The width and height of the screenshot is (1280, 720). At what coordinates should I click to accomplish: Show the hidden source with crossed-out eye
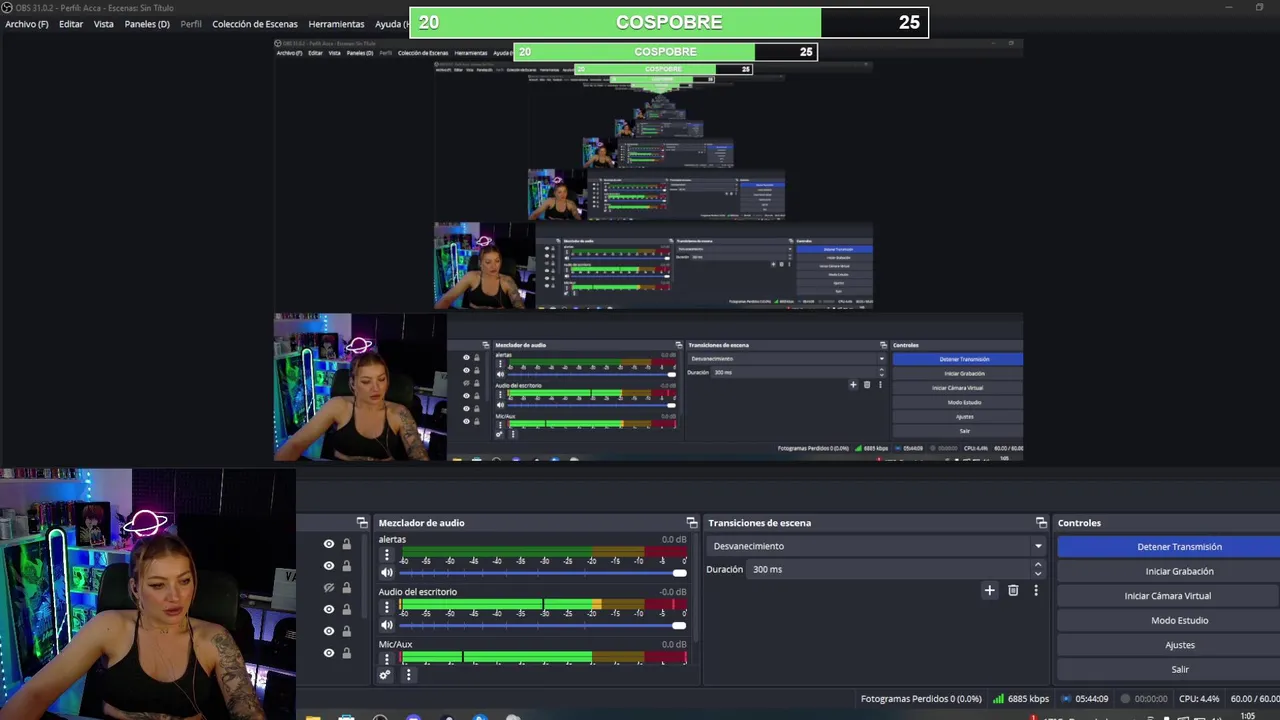[328, 588]
